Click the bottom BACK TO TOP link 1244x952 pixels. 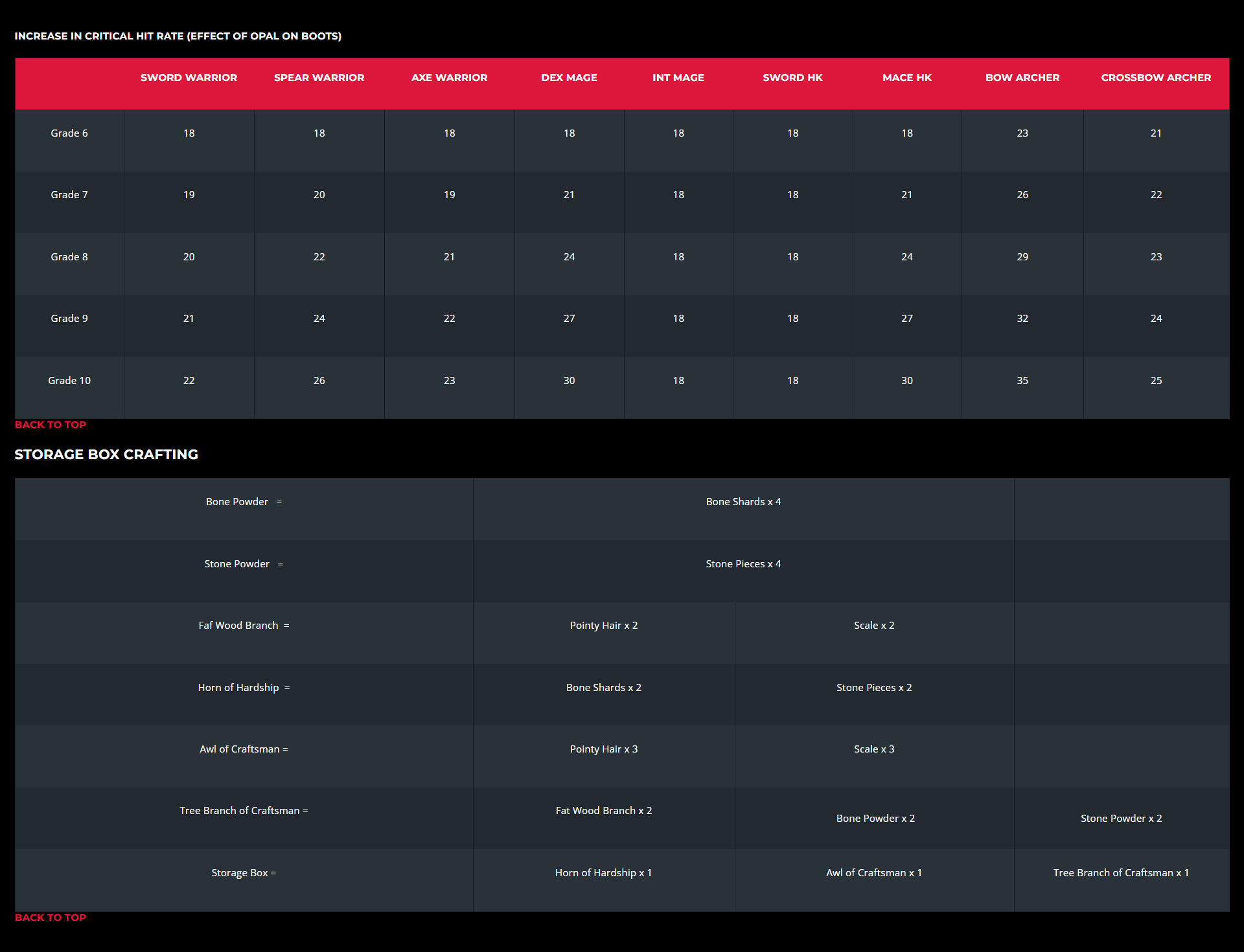click(51, 918)
